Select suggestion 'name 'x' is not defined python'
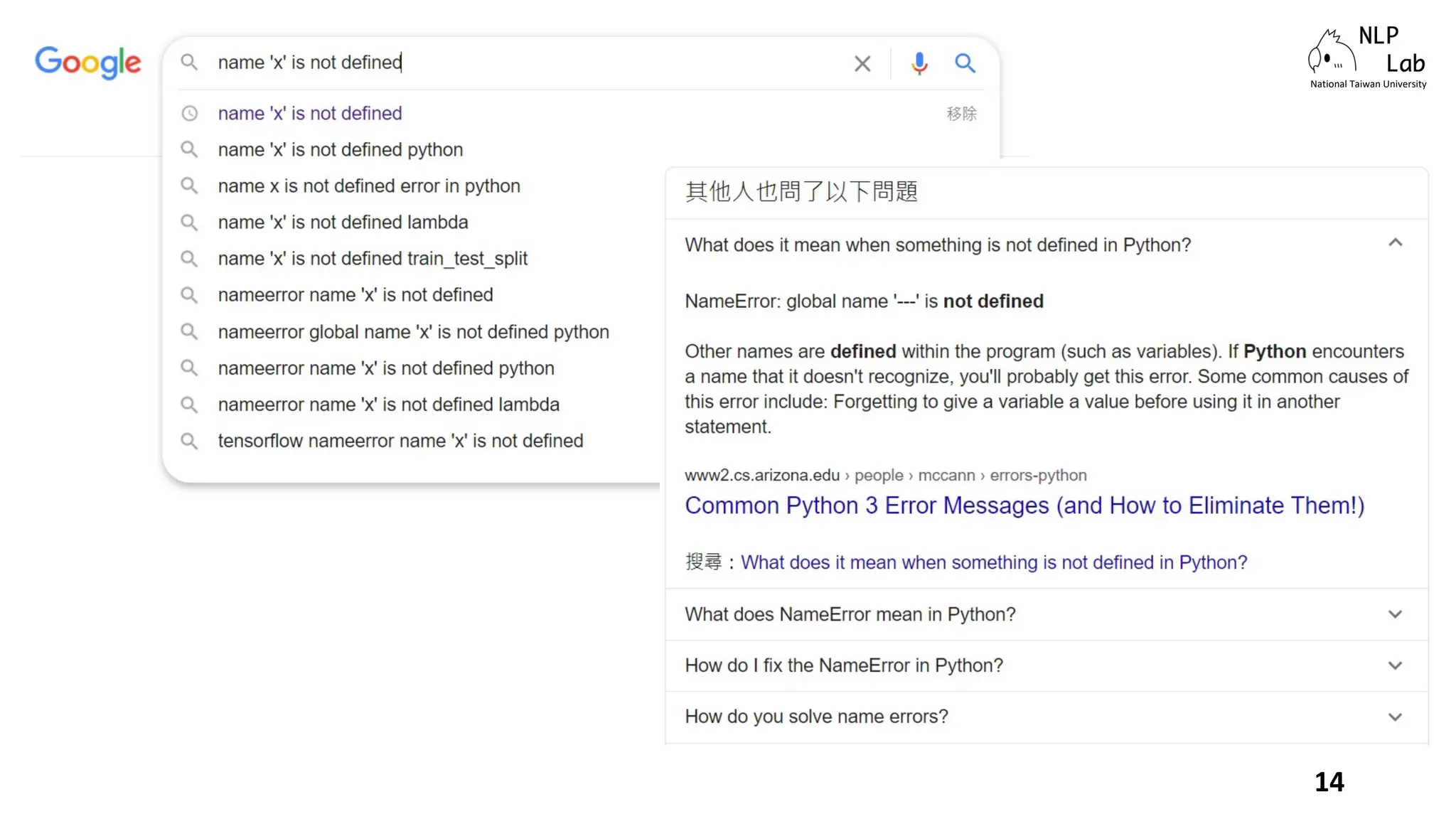Viewport: 1456px width, 819px height. point(340,150)
